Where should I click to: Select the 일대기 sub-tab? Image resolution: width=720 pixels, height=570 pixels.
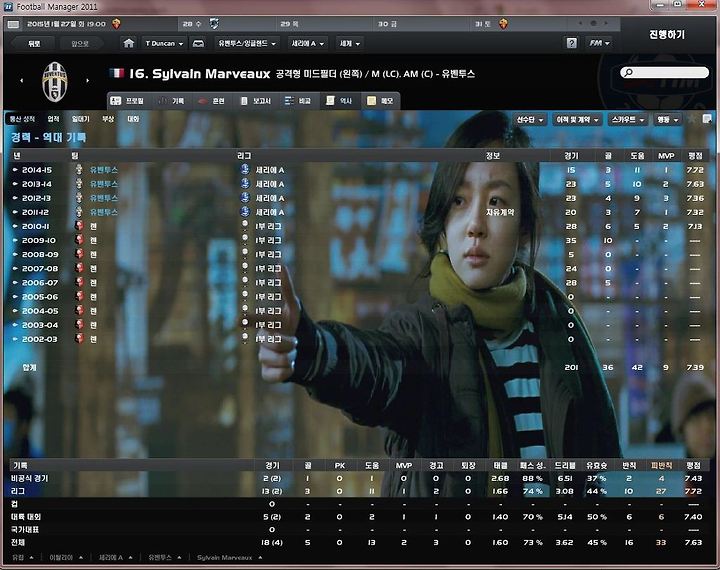pyautogui.click(x=81, y=119)
